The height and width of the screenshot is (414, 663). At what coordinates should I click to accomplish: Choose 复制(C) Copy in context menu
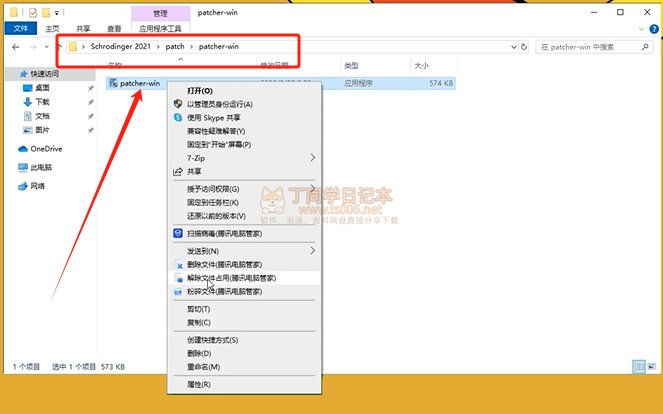244,323
